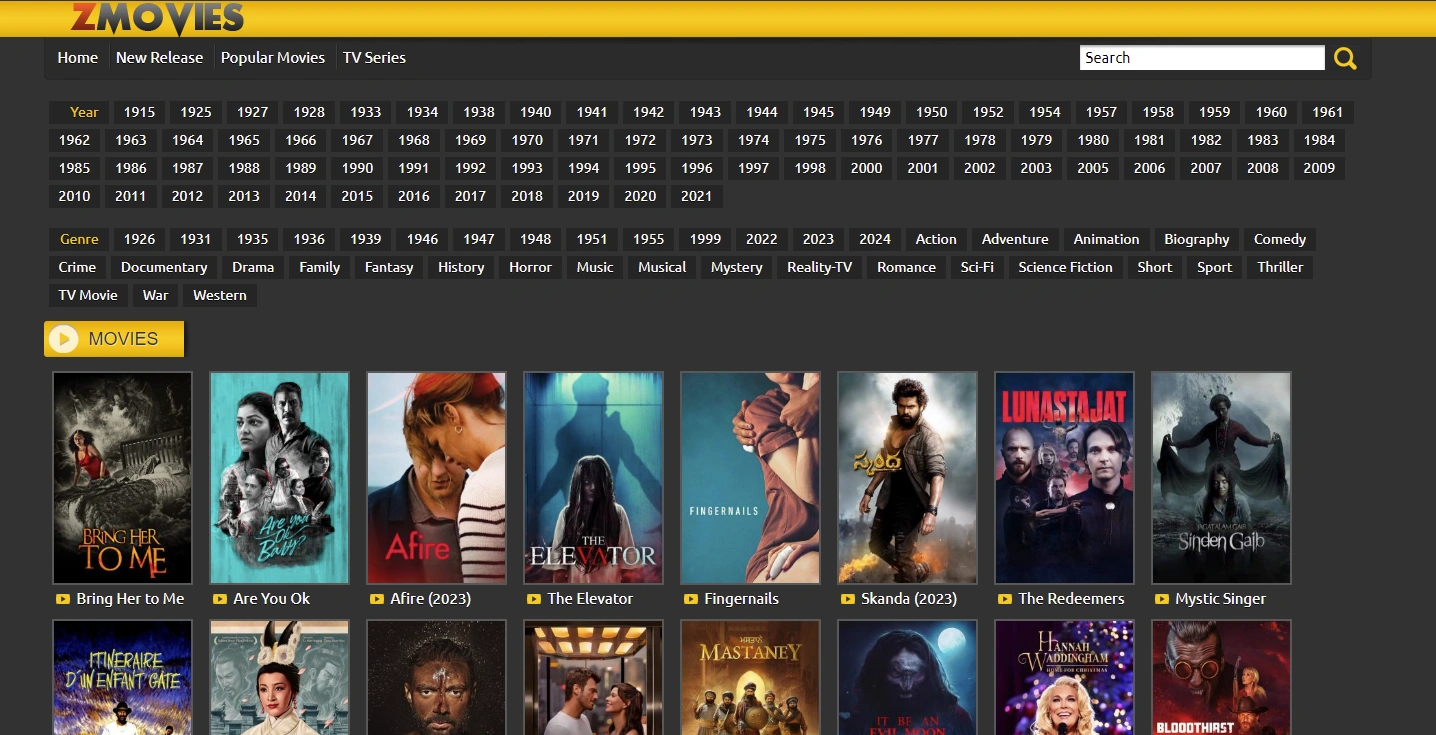This screenshot has height=735, width=1436.
Task: Navigate to TV Series
Action: tap(374, 58)
